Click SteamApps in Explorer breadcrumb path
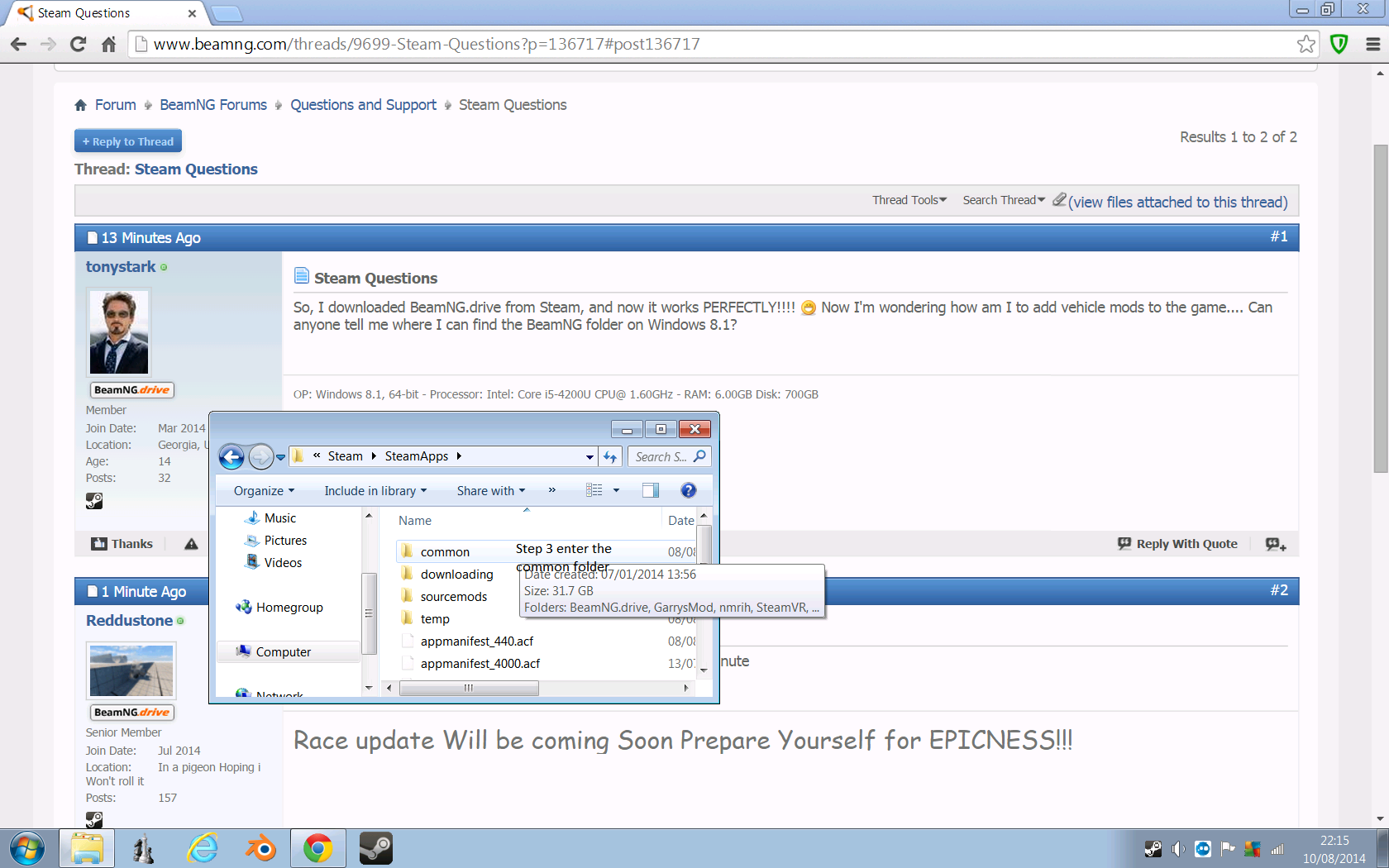This screenshot has width=1389, height=868. [417, 456]
